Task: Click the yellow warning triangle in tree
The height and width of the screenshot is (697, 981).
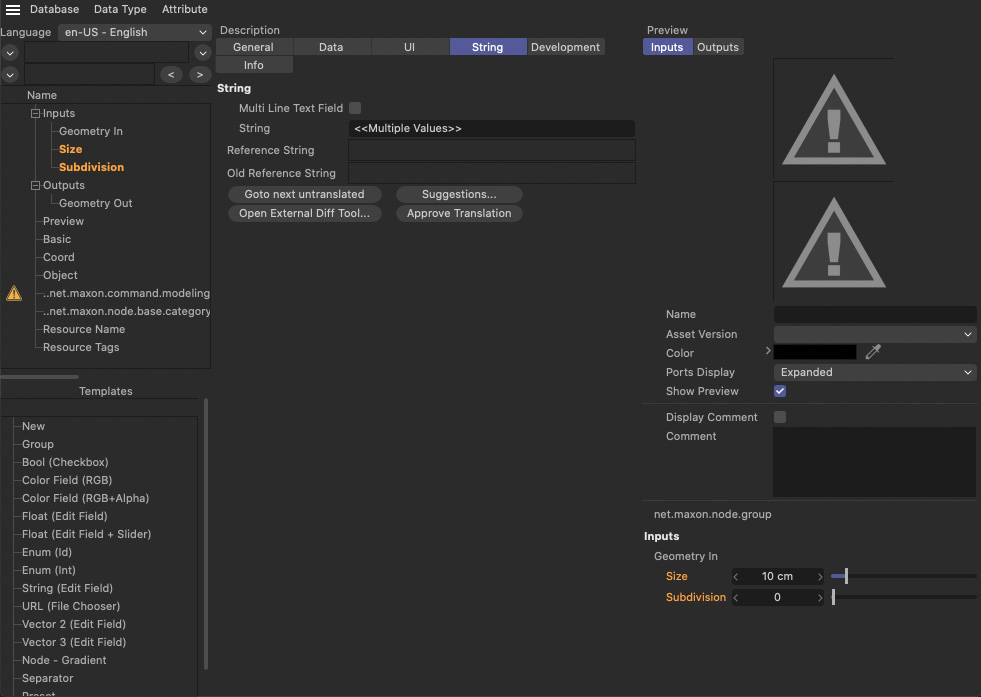Action: tap(14, 293)
